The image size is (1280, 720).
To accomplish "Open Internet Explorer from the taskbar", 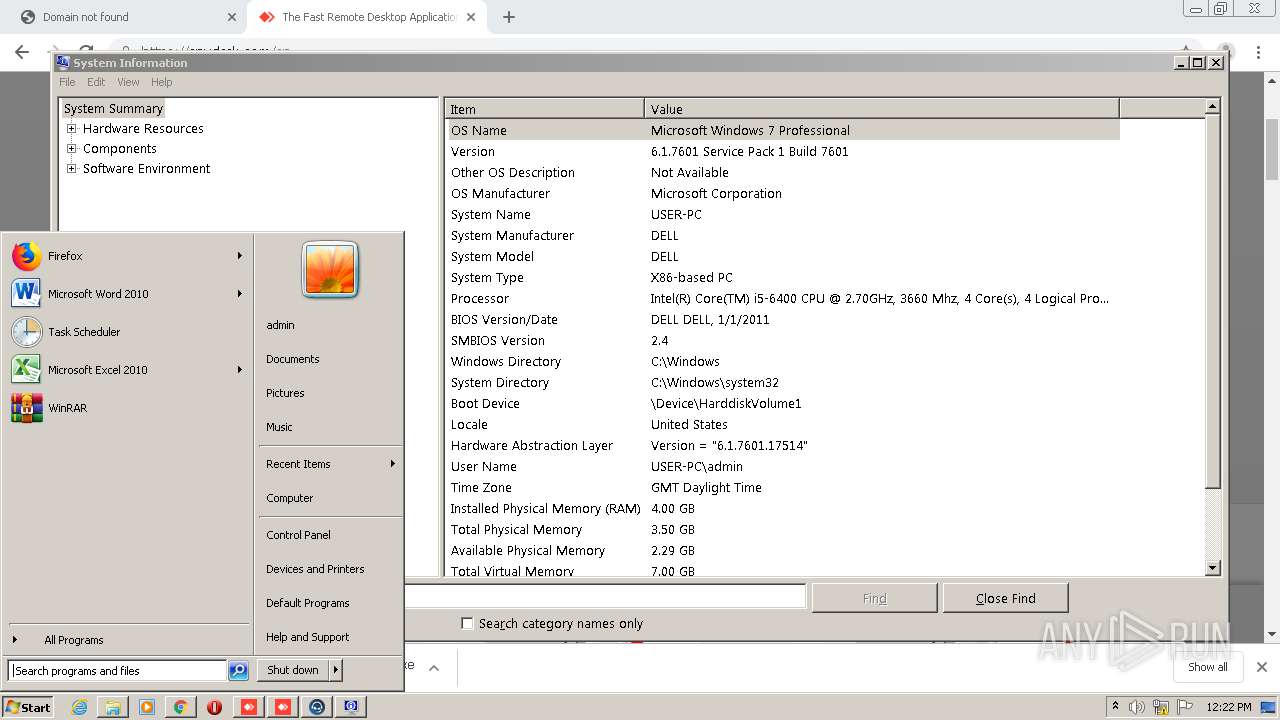I will (80, 707).
